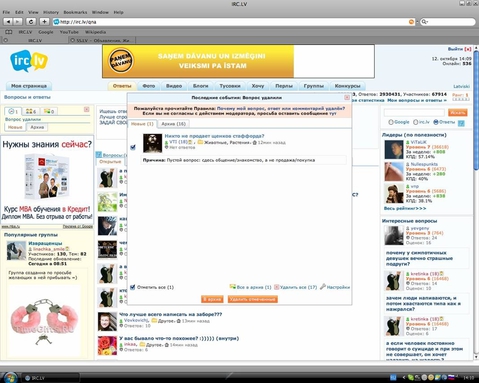
Task: Switch to the Архив (16) tab in popup
Action: (x=173, y=124)
